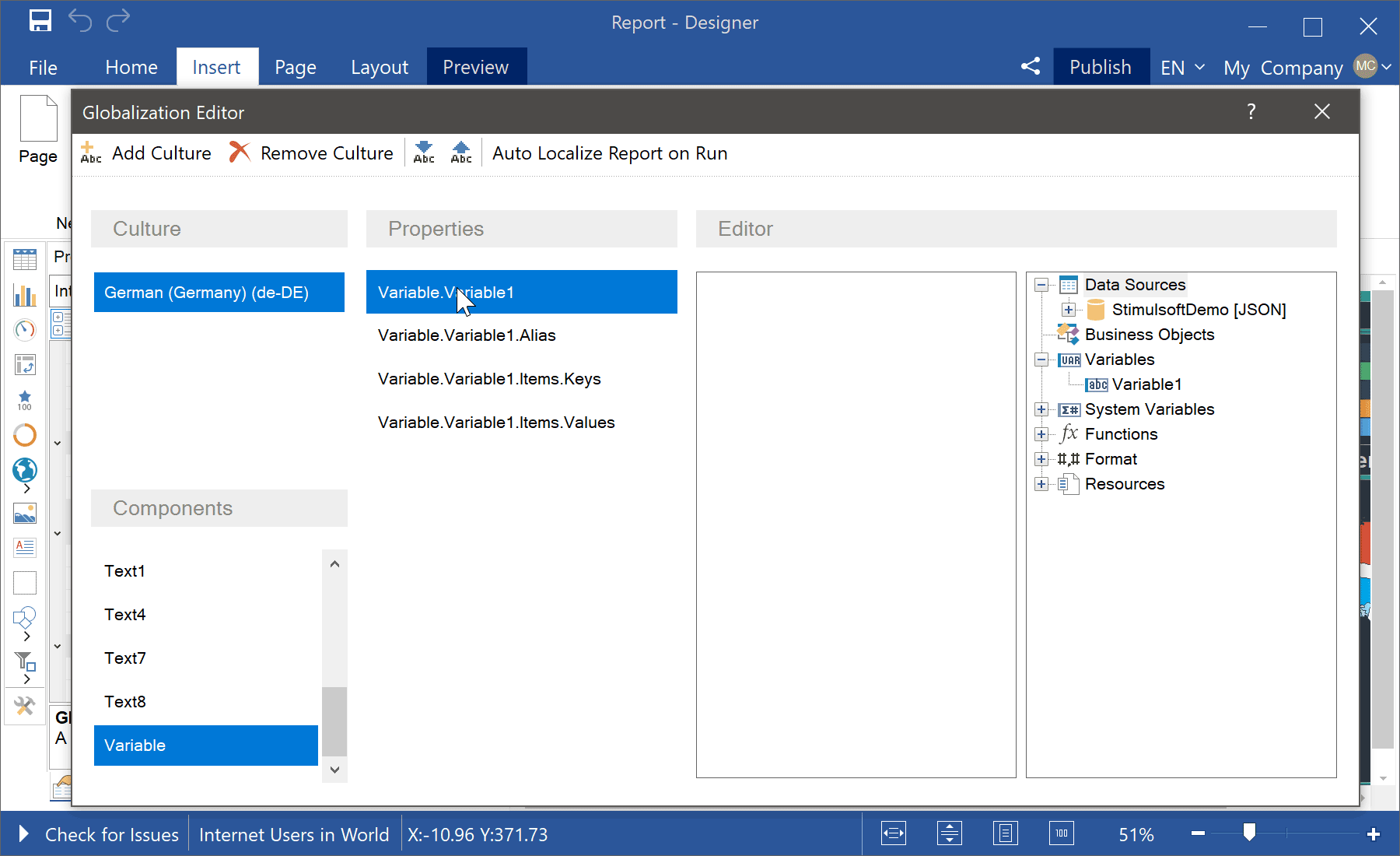Click the Share icon beside Publish
1400x856 pixels.
pos(1031,66)
